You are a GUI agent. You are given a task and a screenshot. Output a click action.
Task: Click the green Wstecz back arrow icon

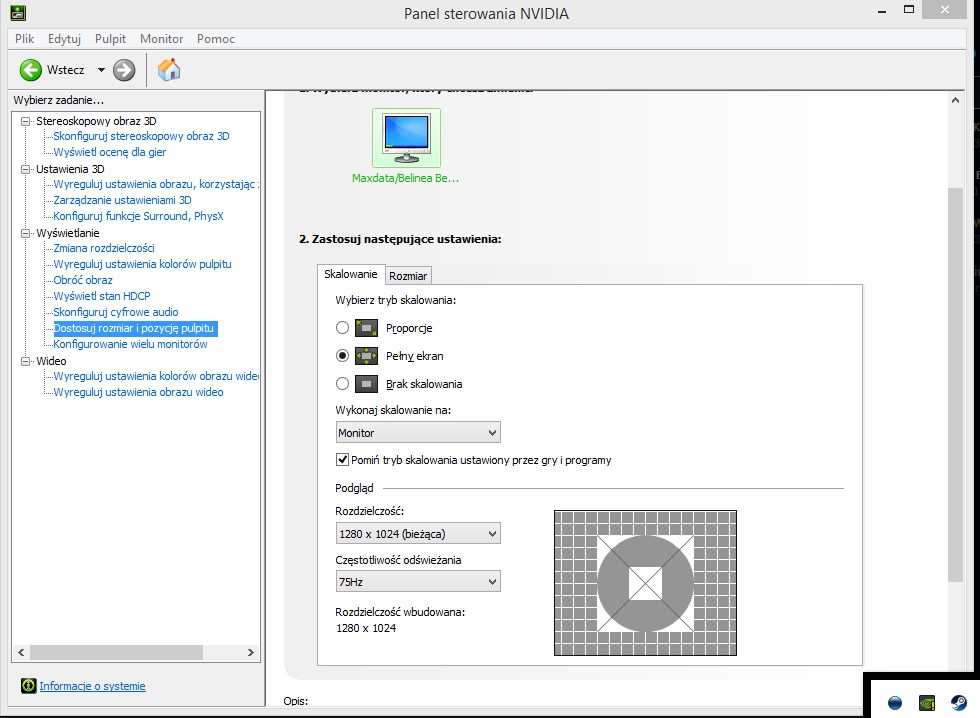click(31, 70)
